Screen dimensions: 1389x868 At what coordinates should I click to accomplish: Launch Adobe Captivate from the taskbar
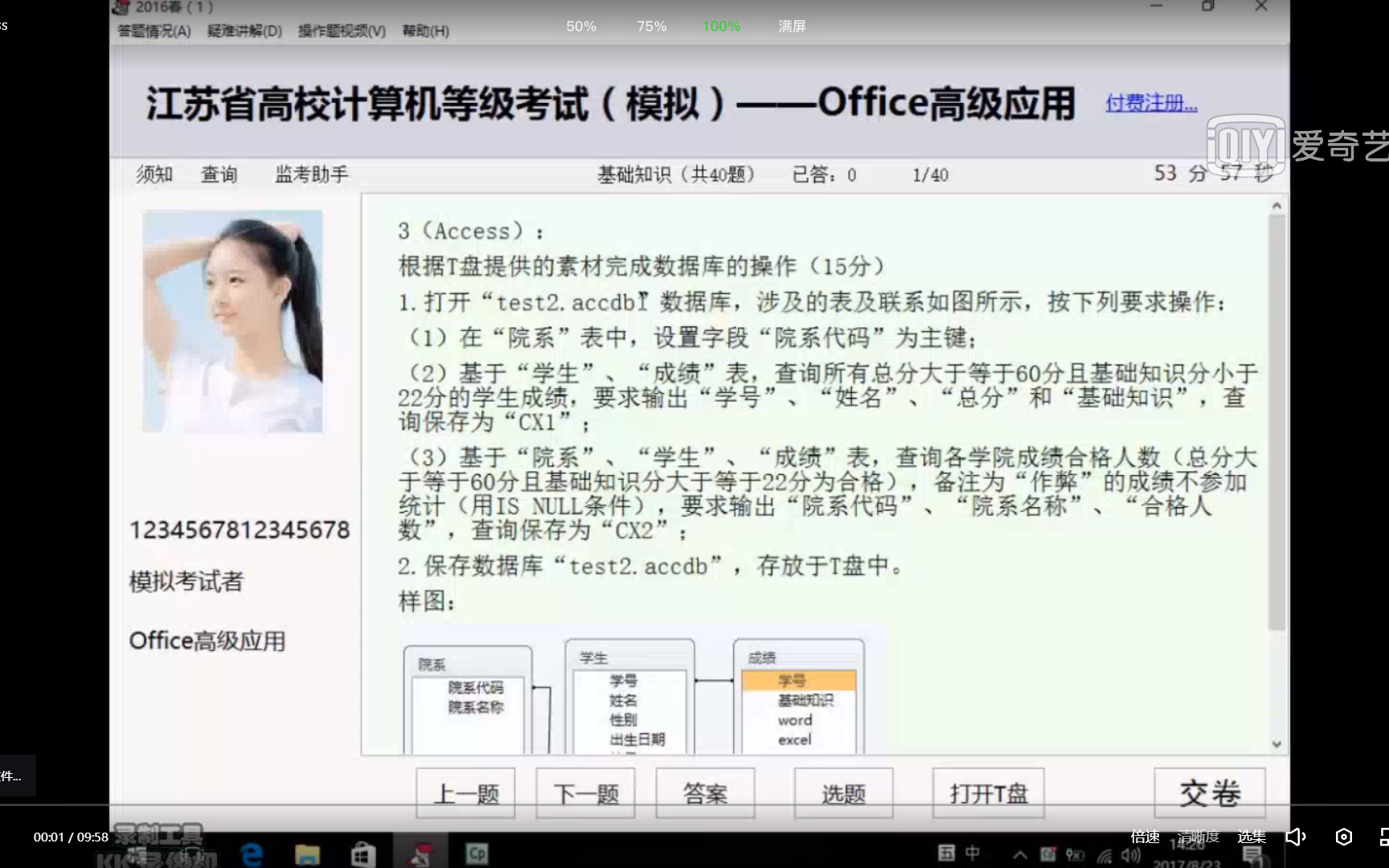tap(477, 854)
